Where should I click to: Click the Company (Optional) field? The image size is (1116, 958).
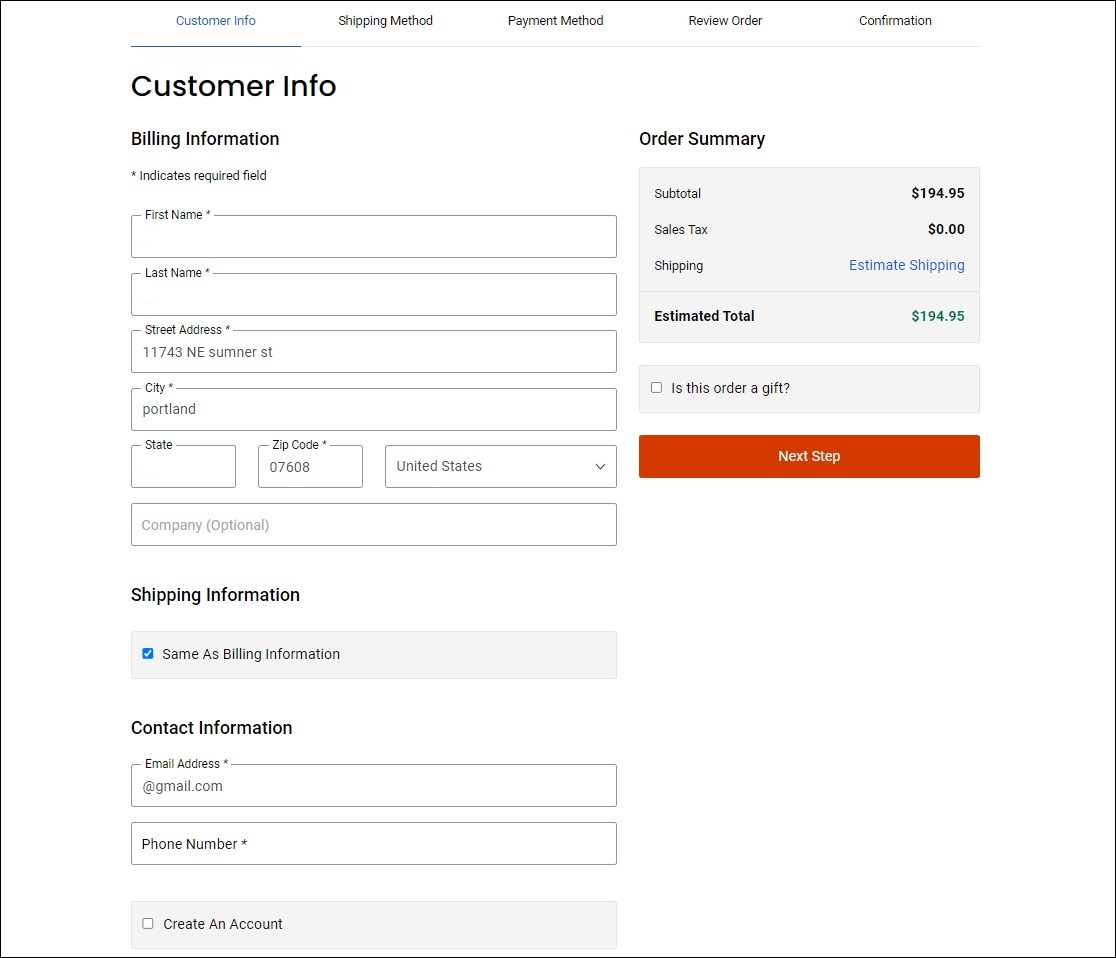coord(374,525)
